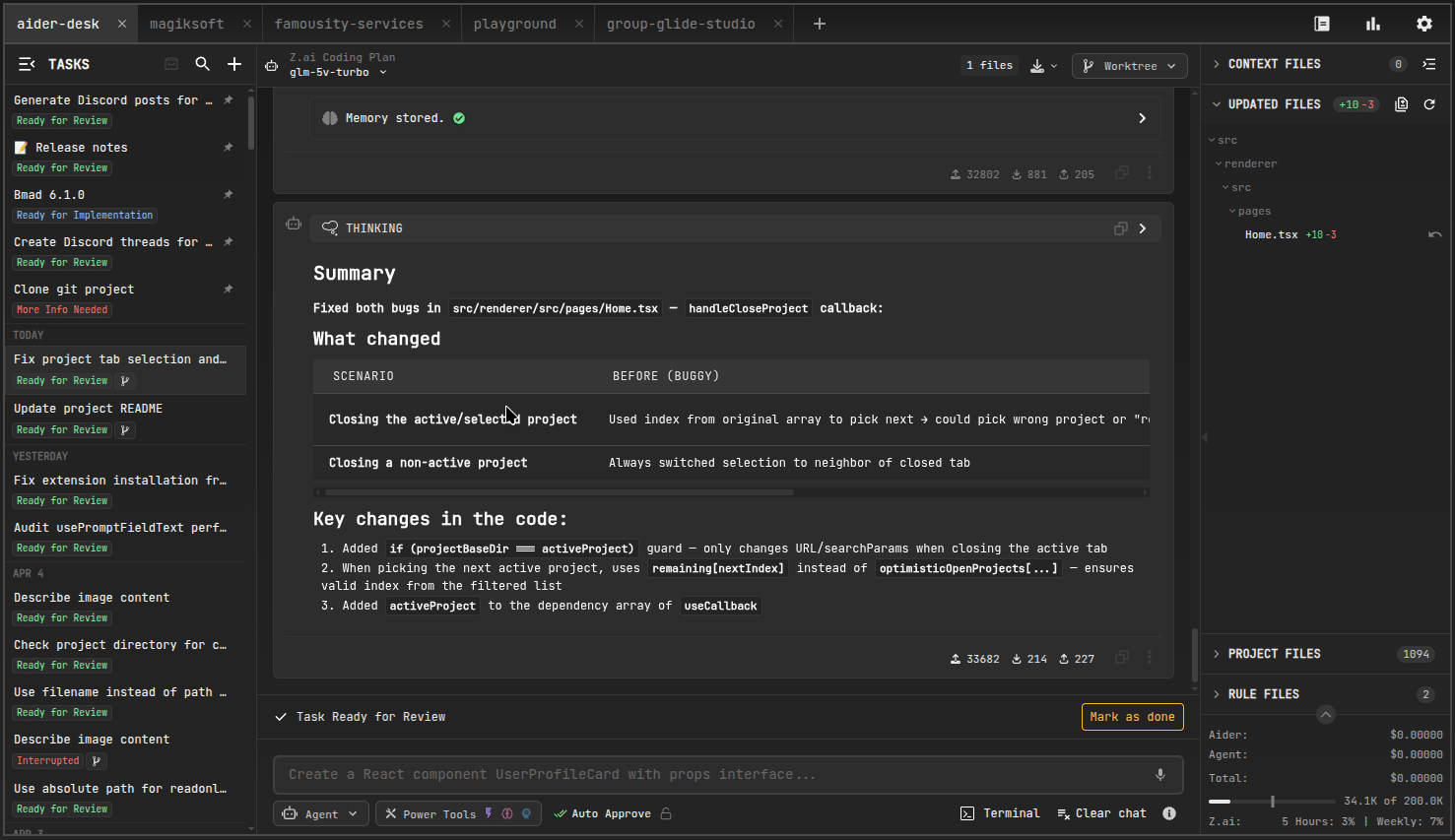The image size is (1455, 840).
Task: Expand the Rule Files section
Action: (x=1217, y=694)
